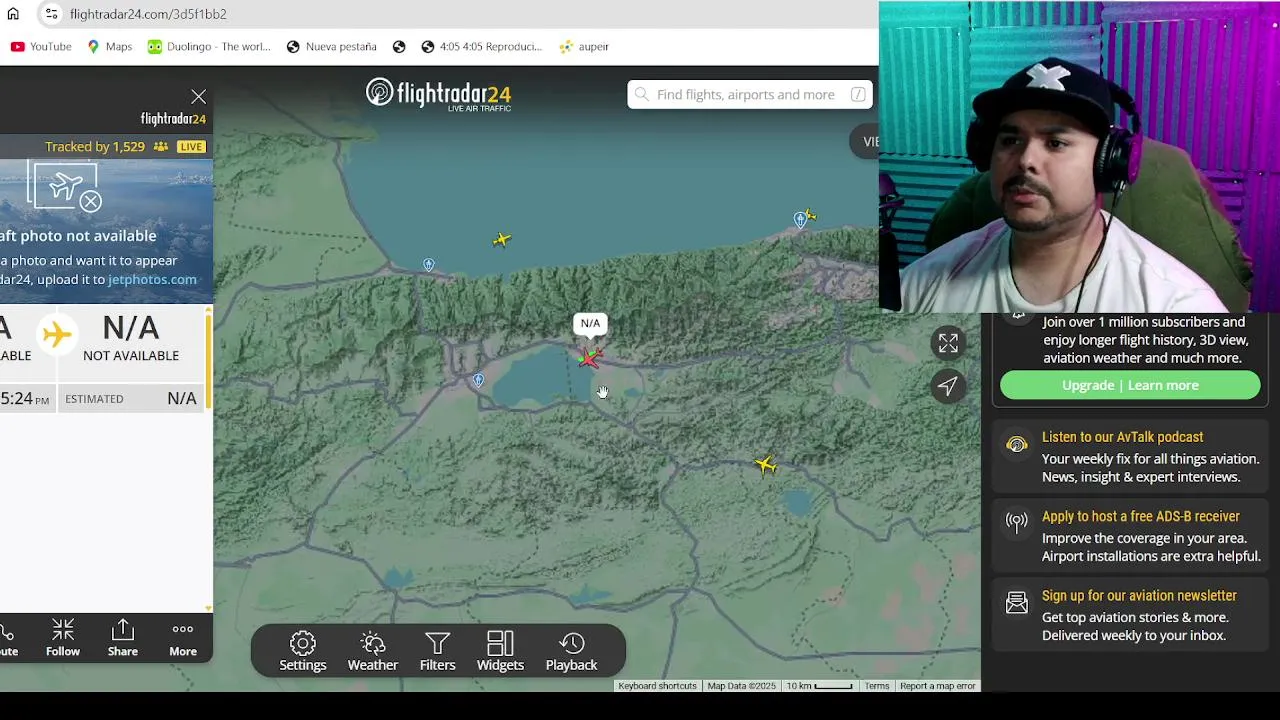This screenshot has width=1280, height=720.
Task: Open the aupeir bookmark
Action: [584, 46]
